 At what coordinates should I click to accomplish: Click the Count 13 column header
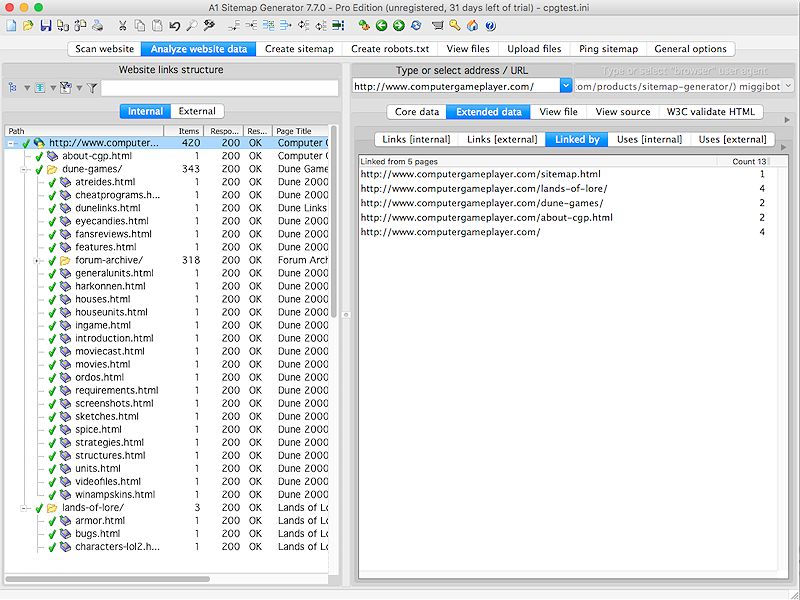click(743, 162)
